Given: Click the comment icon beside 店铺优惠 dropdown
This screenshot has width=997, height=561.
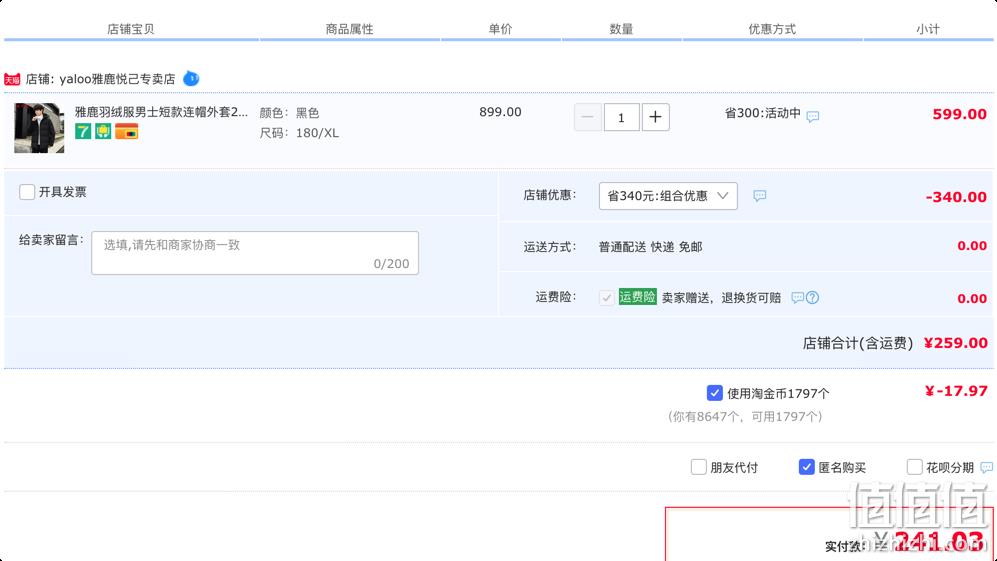Looking at the screenshot, I should click(x=759, y=196).
